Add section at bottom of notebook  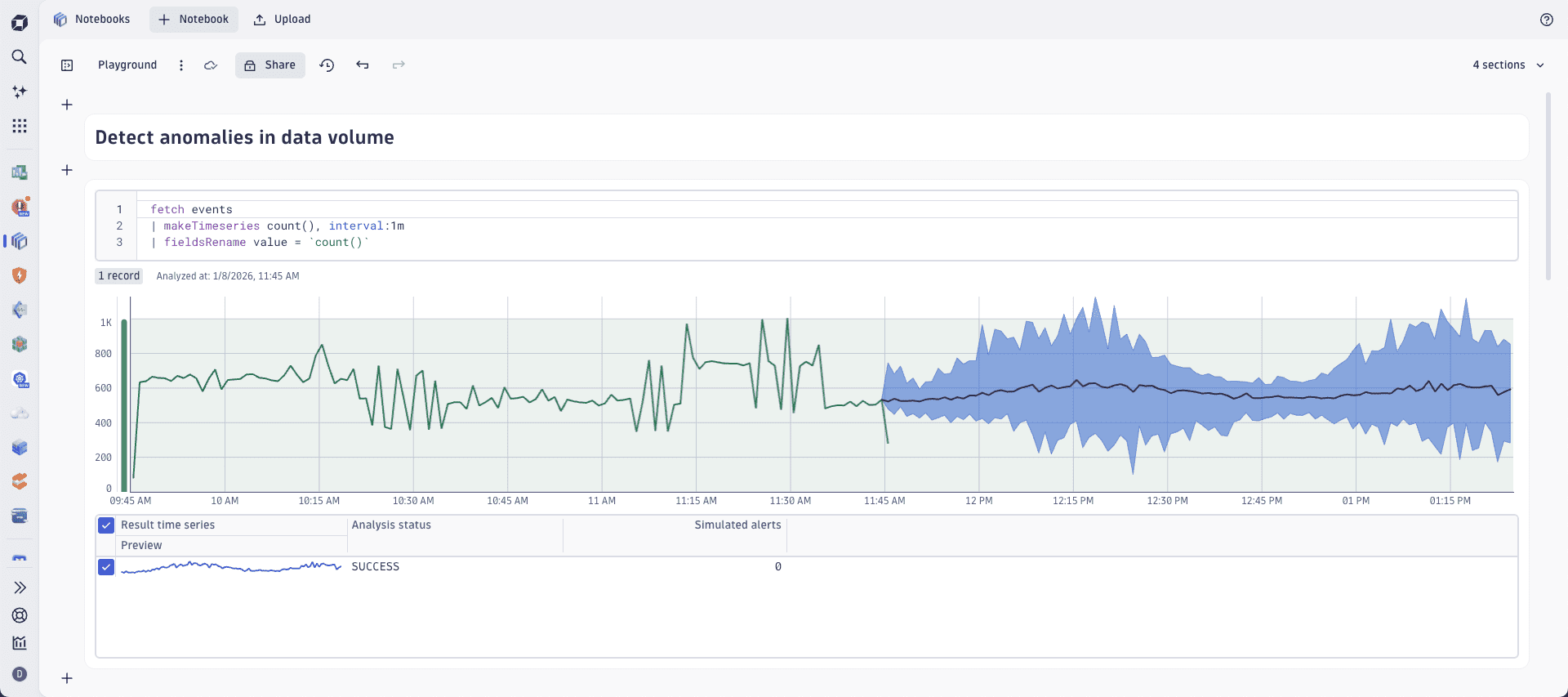(67, 678)
